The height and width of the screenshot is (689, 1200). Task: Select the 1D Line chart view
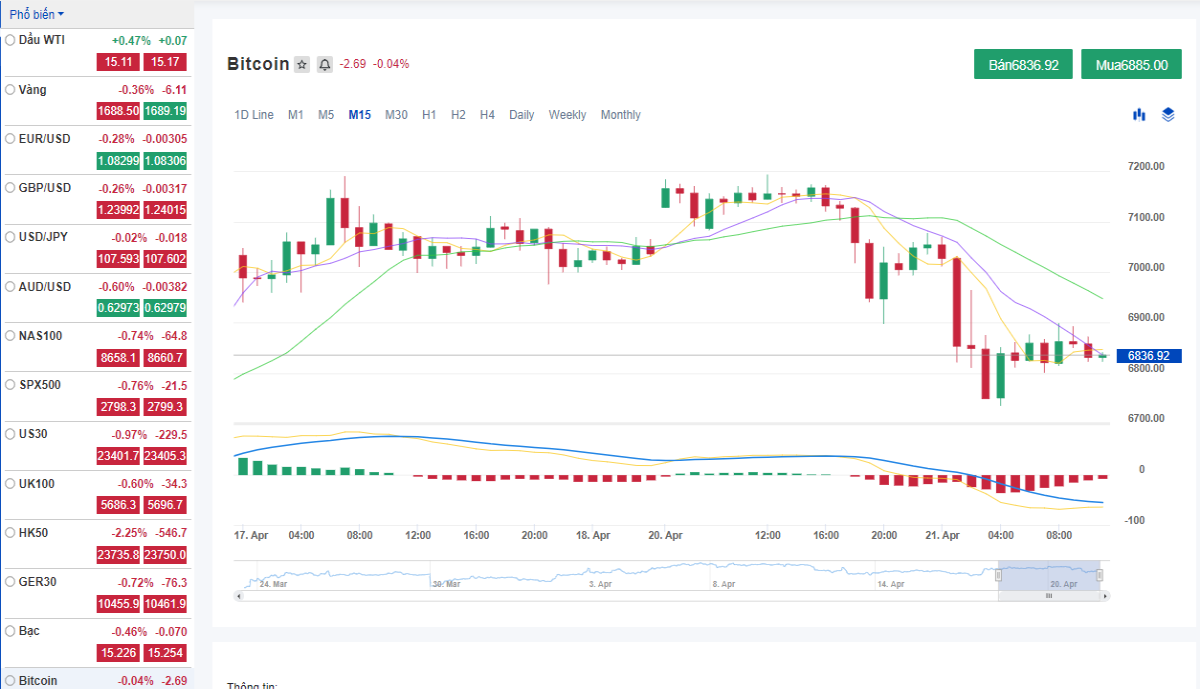click(x=254, y=115)
